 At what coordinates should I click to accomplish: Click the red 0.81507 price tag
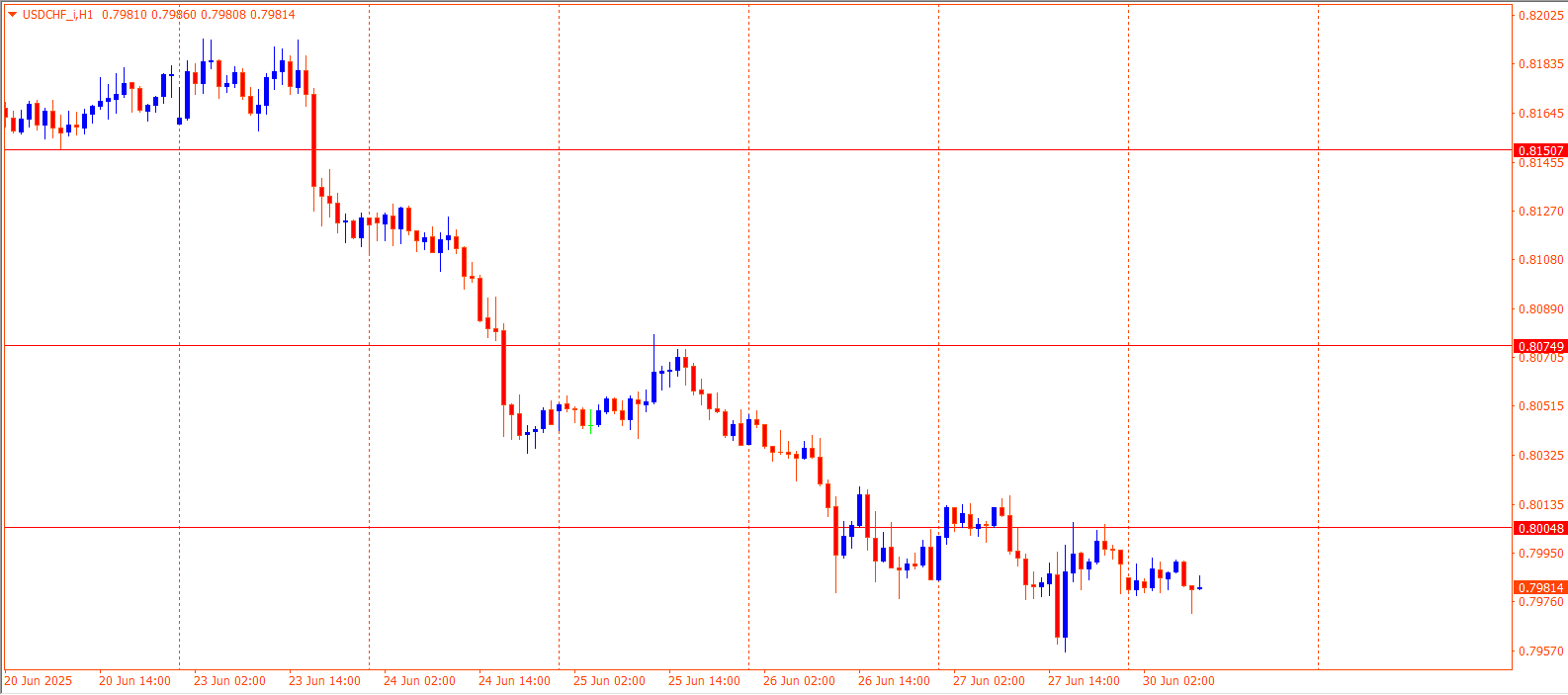(1540, 151)
